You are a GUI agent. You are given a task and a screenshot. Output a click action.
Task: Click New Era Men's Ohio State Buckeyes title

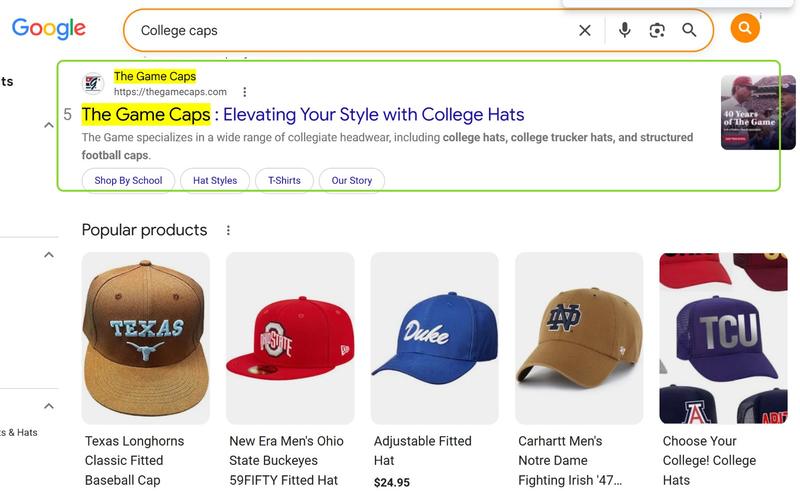click(x=286, y=460)
